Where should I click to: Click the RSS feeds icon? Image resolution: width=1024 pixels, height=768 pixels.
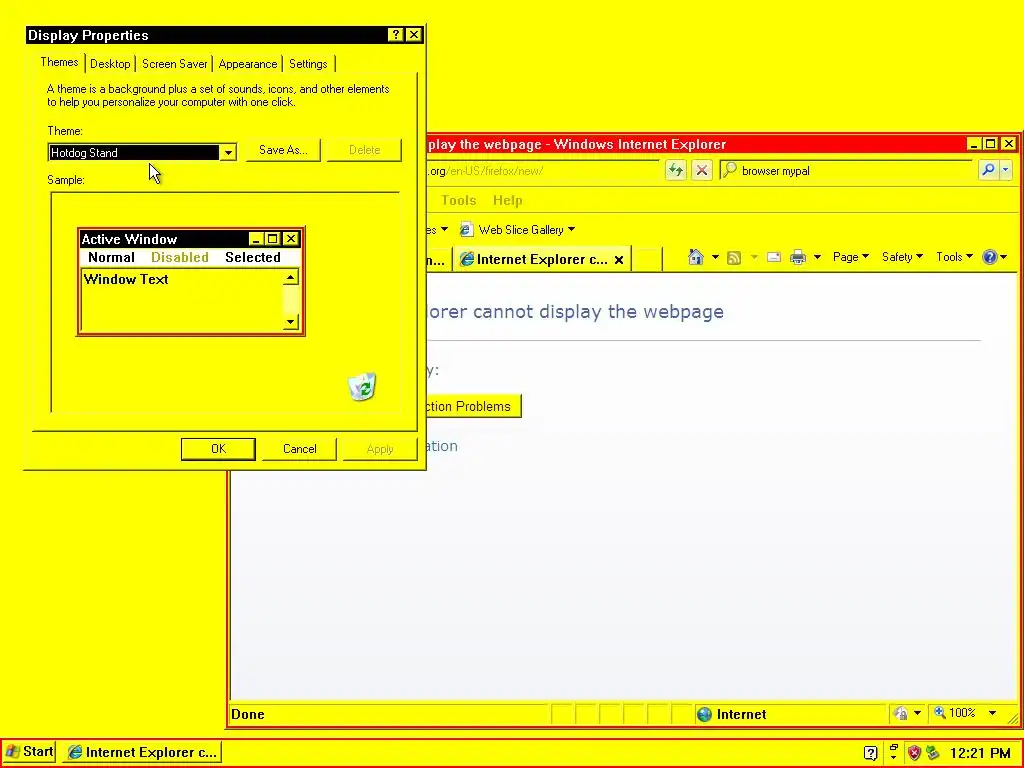[733, 257]
